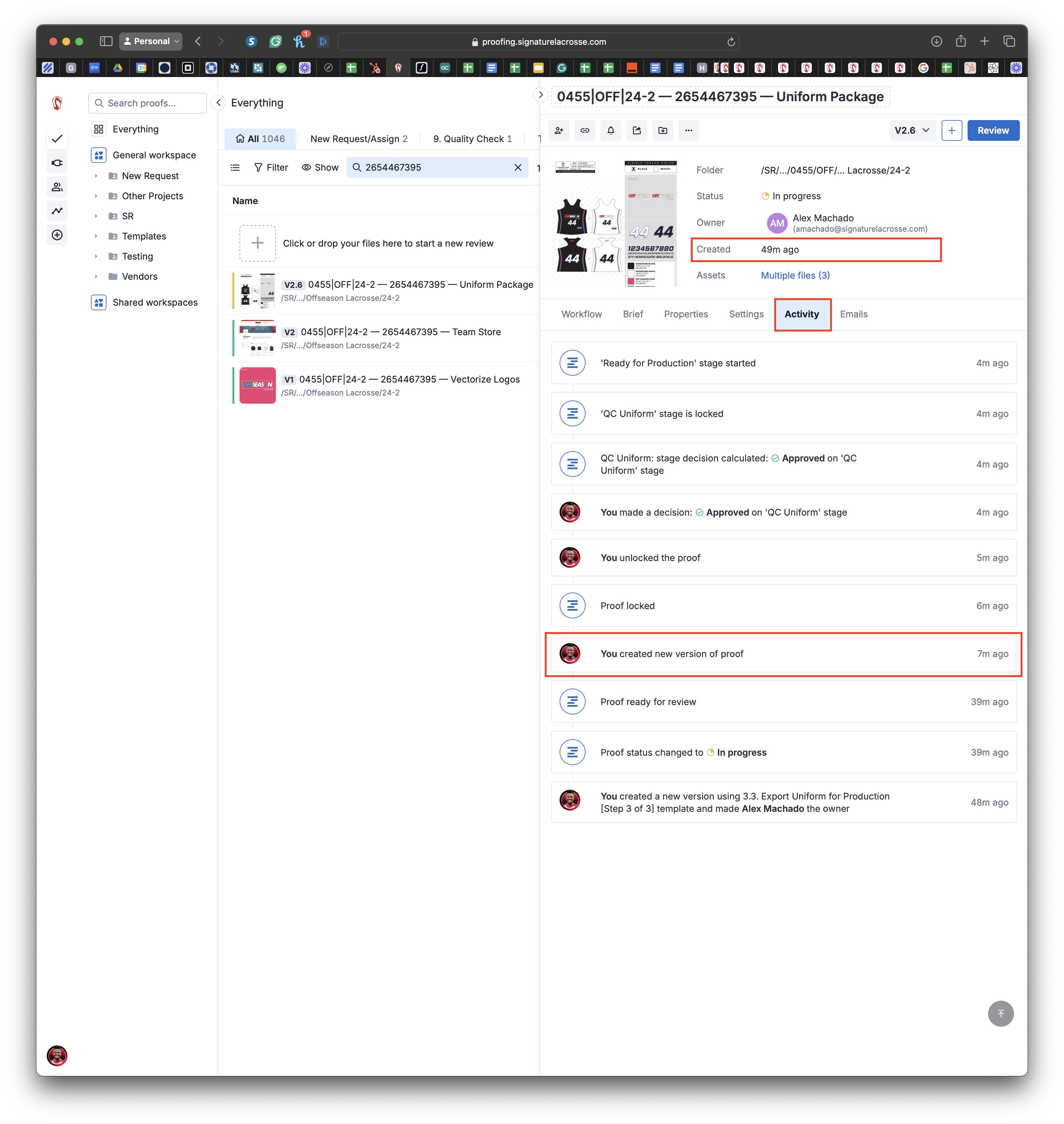Image resolution: width=1064 pixels, height=1124 pixels.
Task: Click the contacts icon in left rail
Action: click(57, 187)
